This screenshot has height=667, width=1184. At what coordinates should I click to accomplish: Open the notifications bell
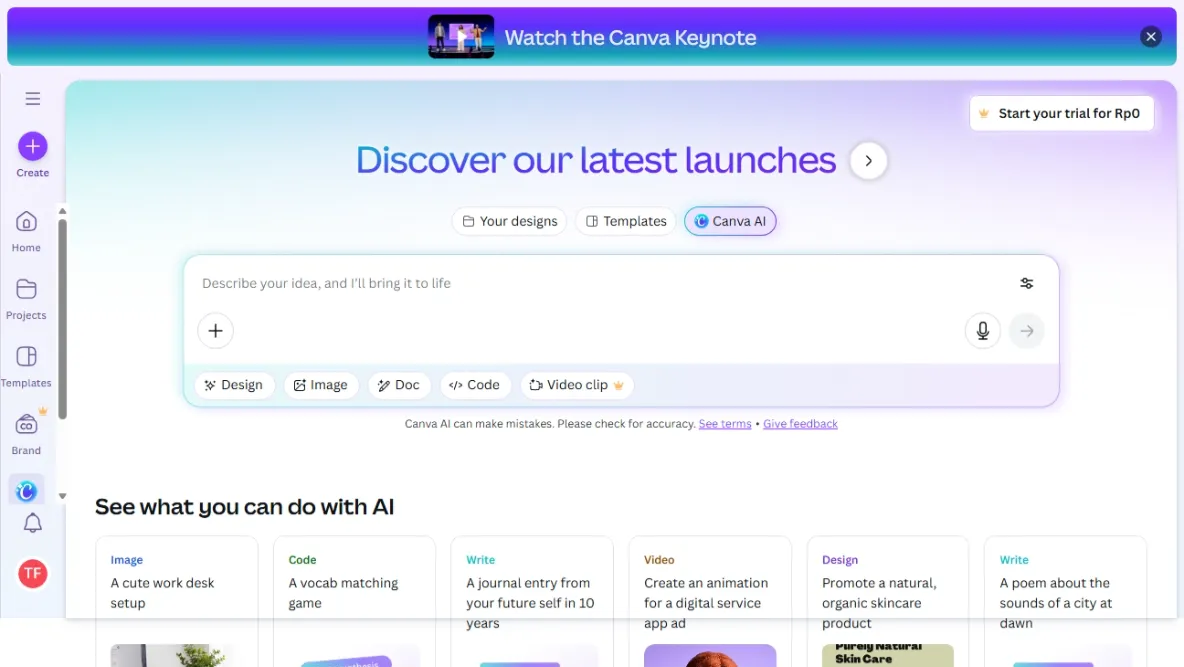point(32,523)
